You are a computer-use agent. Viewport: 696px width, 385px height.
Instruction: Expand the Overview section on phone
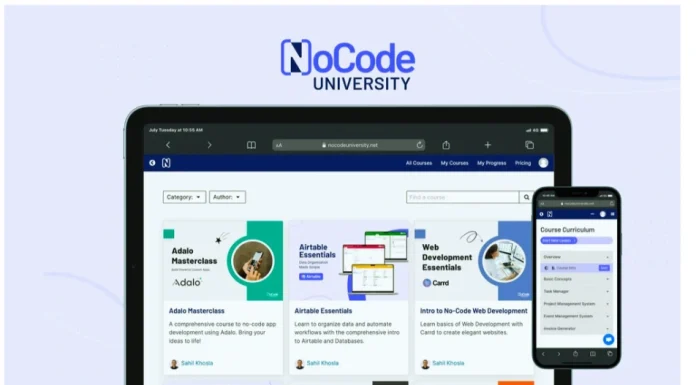(x=576, y=257)
